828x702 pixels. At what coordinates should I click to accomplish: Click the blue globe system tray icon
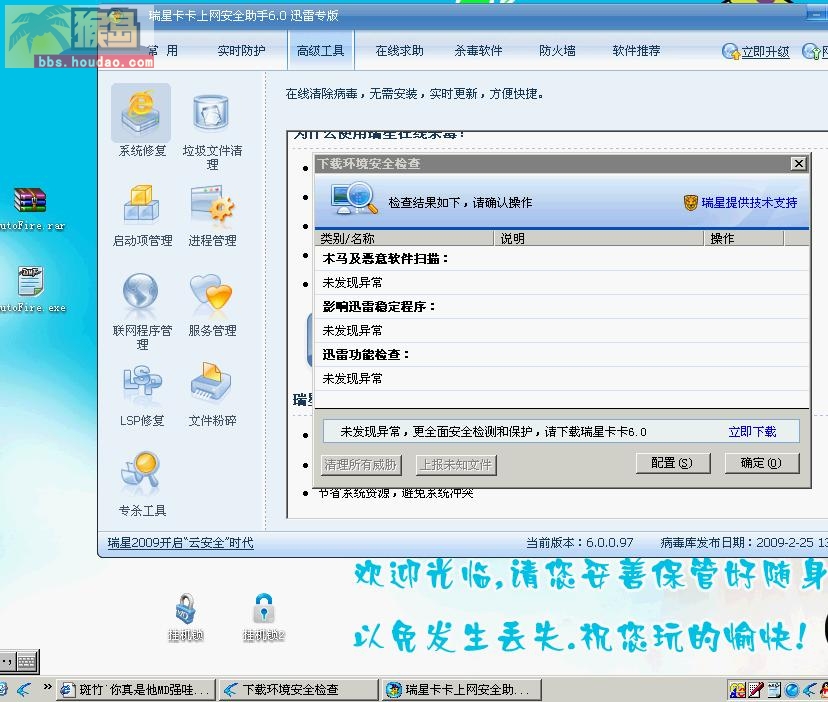click(x=792, y=689)
